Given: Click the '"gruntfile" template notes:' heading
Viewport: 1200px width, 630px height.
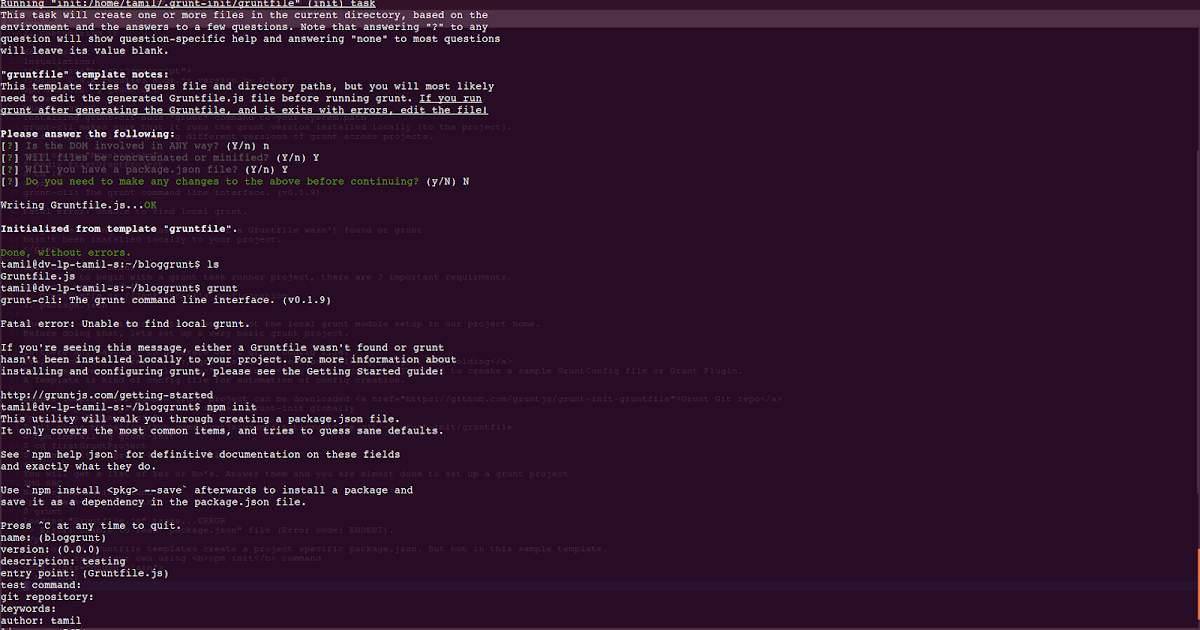Looking at the screenshot, I should pos(85,75).
